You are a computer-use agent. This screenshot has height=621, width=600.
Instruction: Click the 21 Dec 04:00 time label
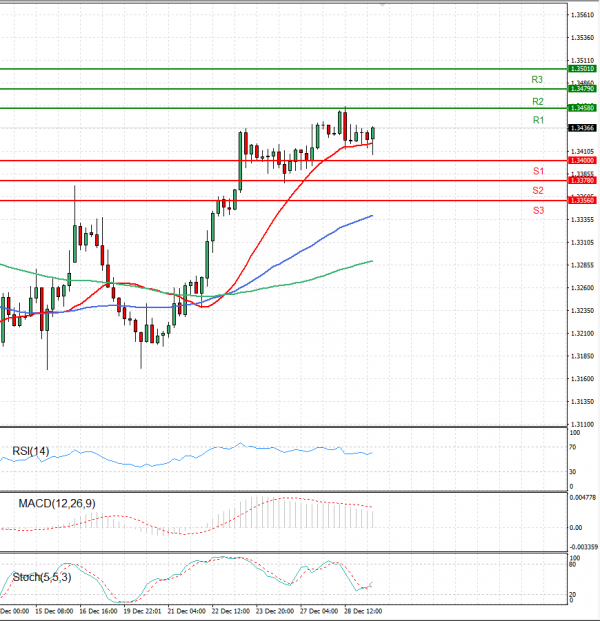click(187, 611)
